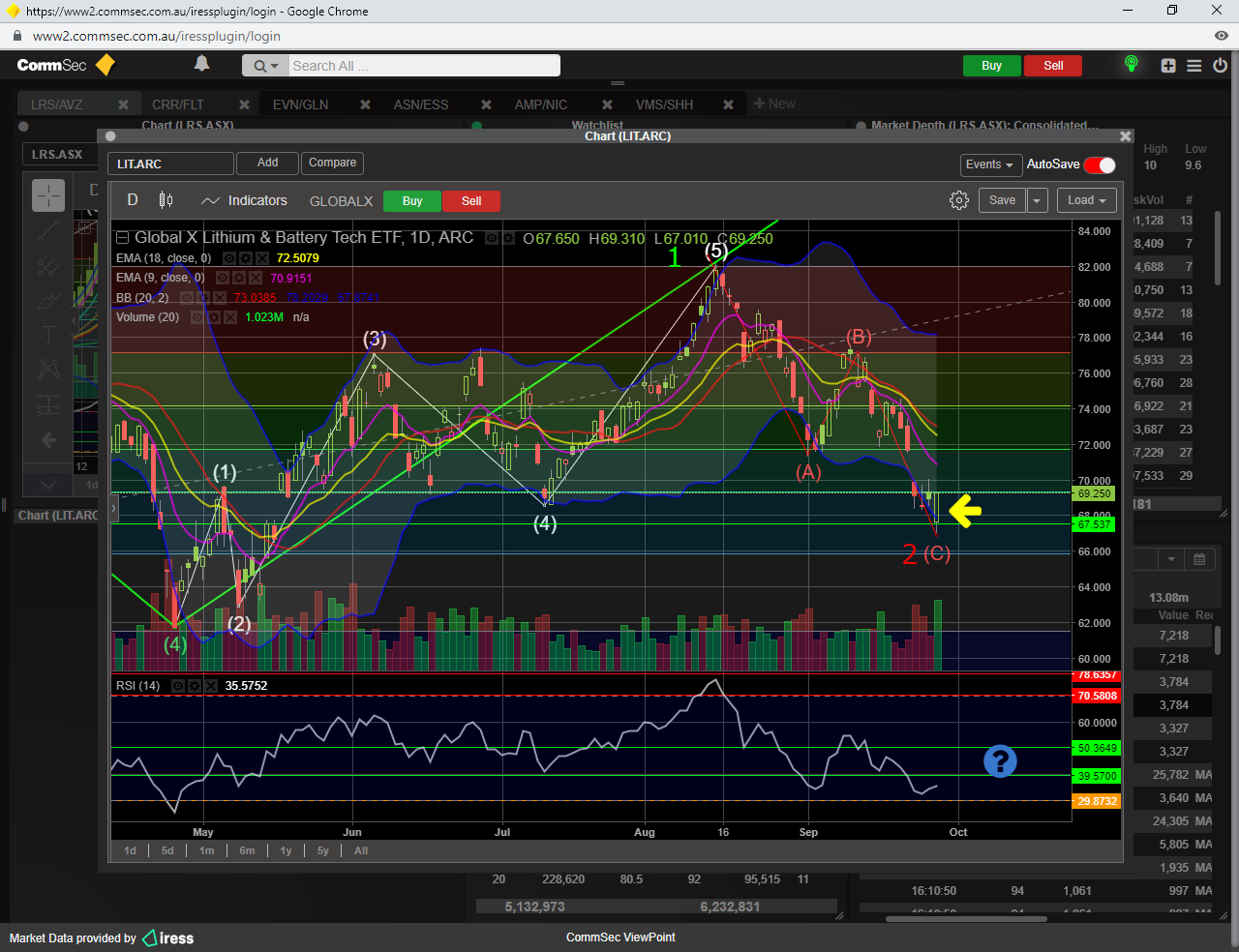
Task: Open the Load dropdown
Action: point(1087,200)
